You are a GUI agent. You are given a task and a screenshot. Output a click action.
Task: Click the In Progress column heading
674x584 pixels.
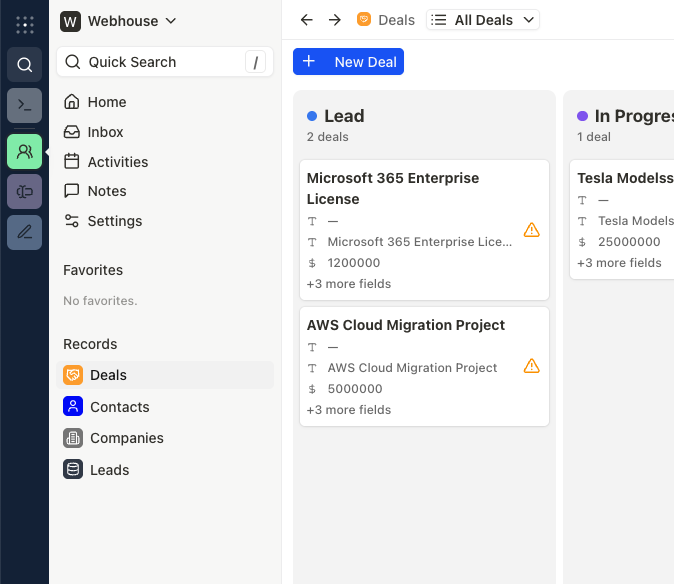click(x=634, y=116)
